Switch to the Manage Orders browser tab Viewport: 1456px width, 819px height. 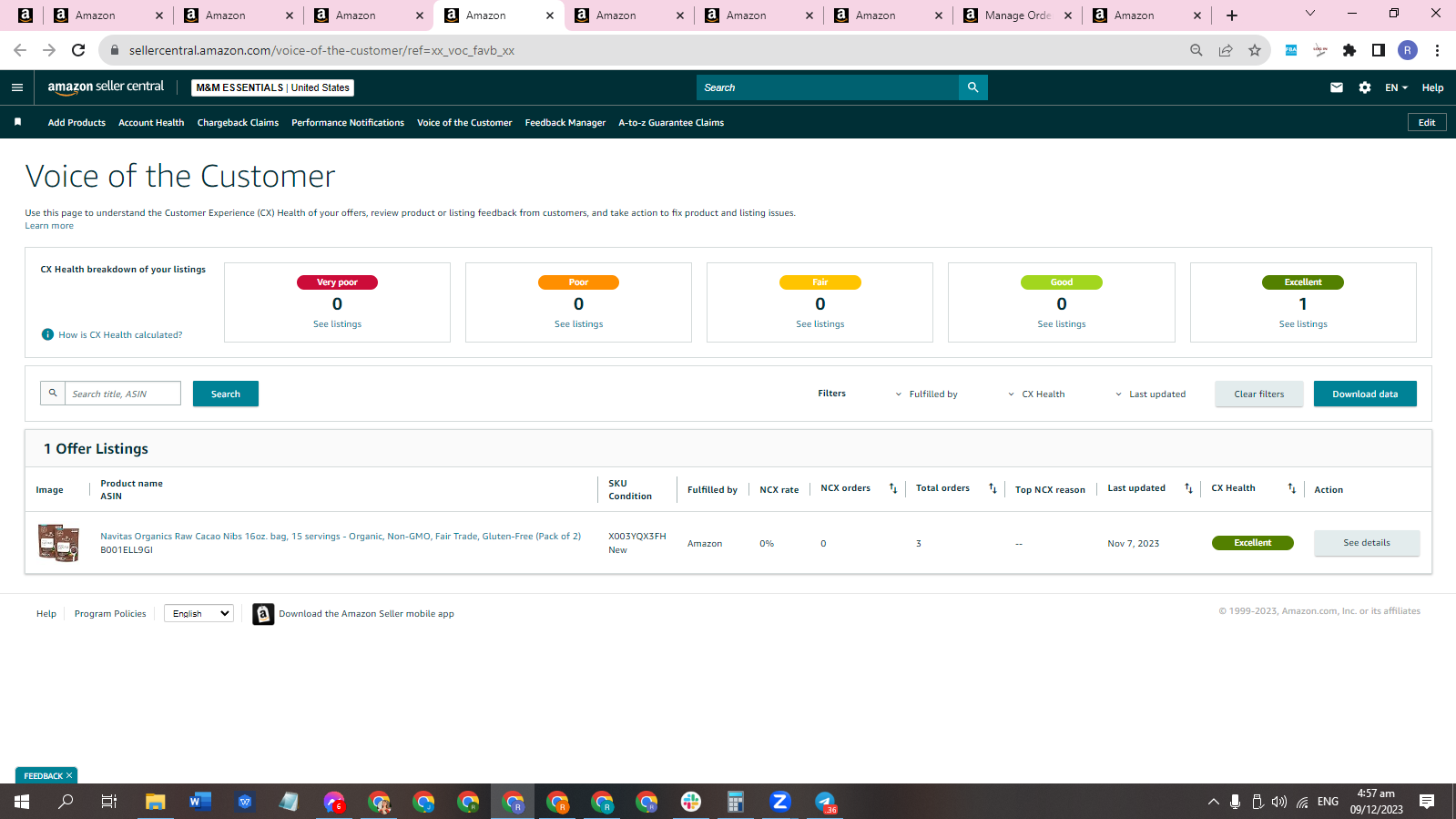pyautogui.click(x=1017, y=15)
